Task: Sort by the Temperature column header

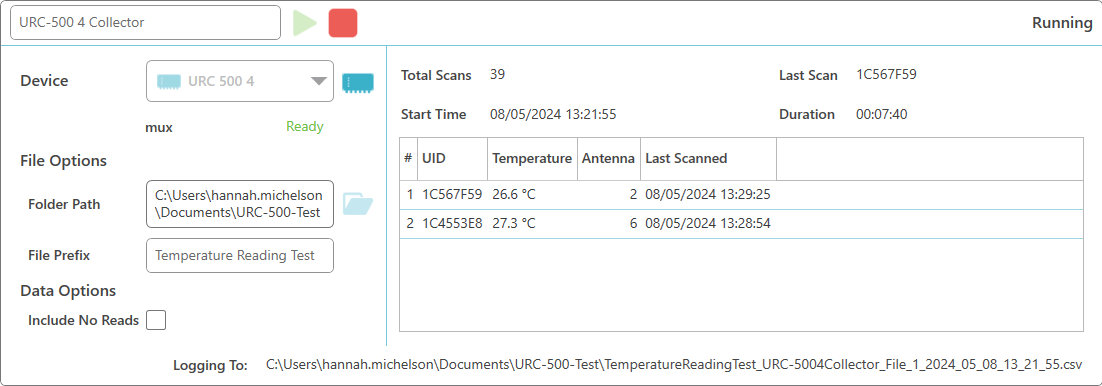Action: [532, 159]
